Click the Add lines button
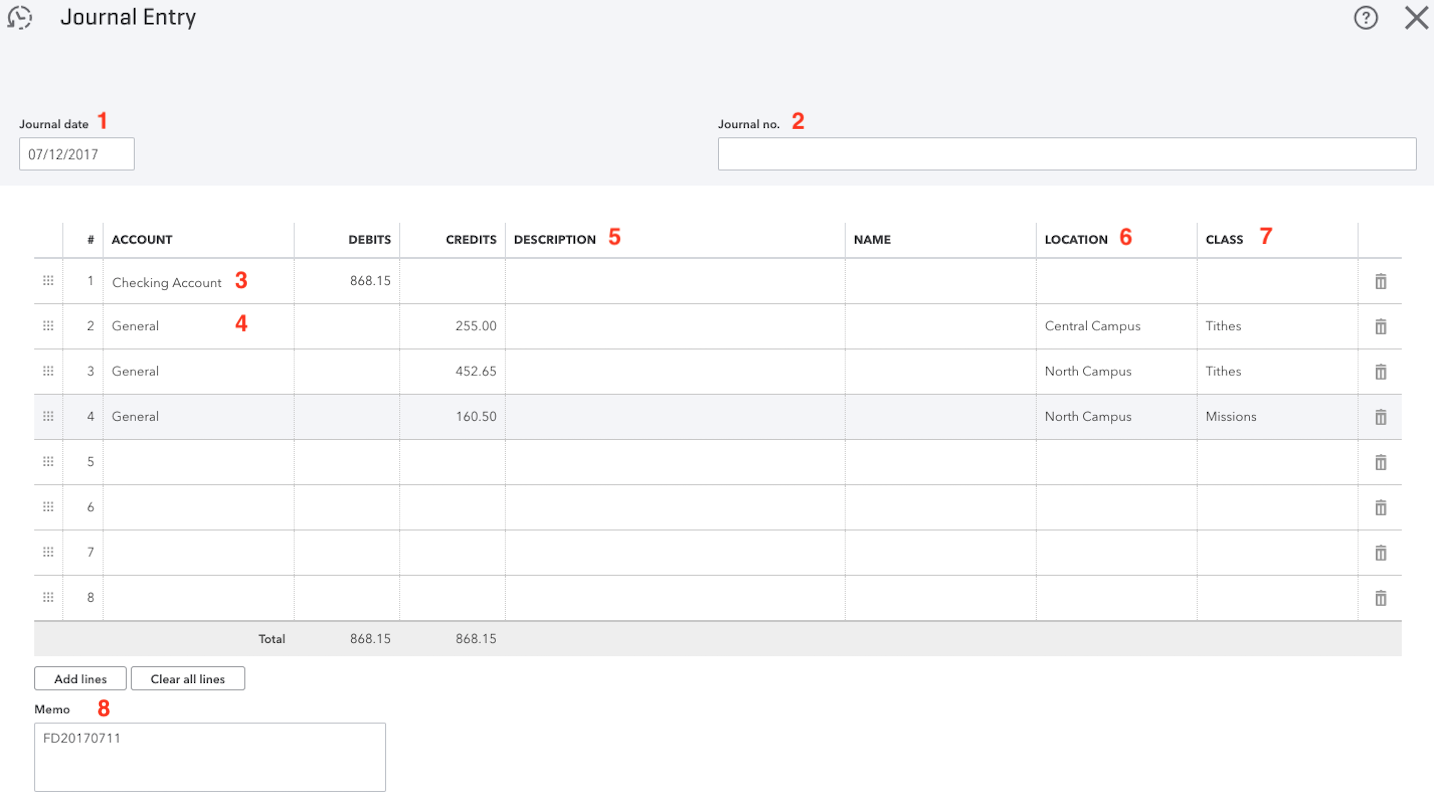Image resolution: width=1434 pixels, height=799 pixels. [x=80, y=679]
